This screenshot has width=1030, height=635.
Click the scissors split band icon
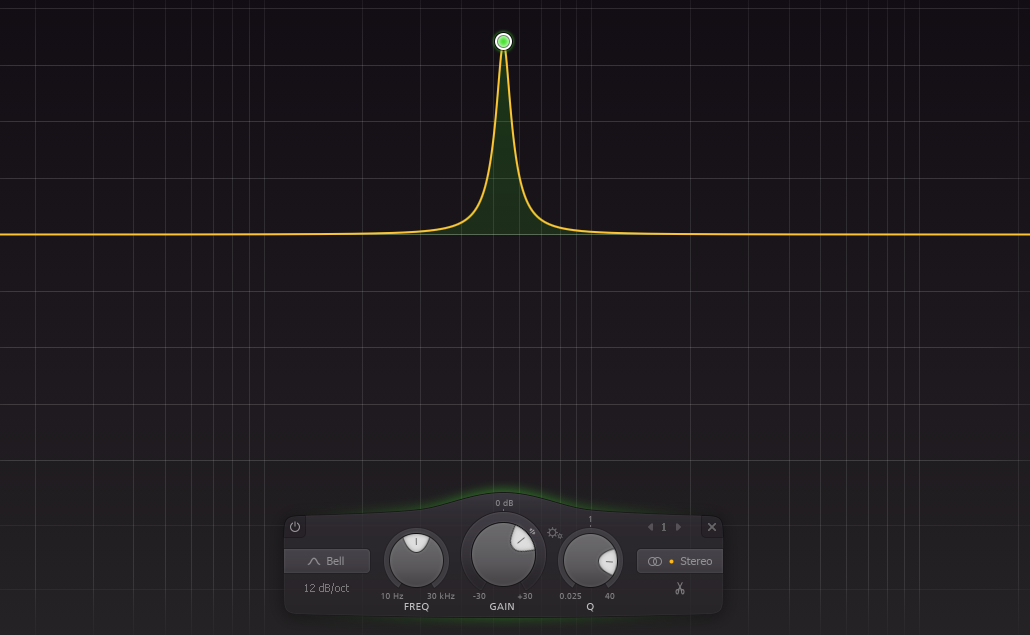pos(680,588)
